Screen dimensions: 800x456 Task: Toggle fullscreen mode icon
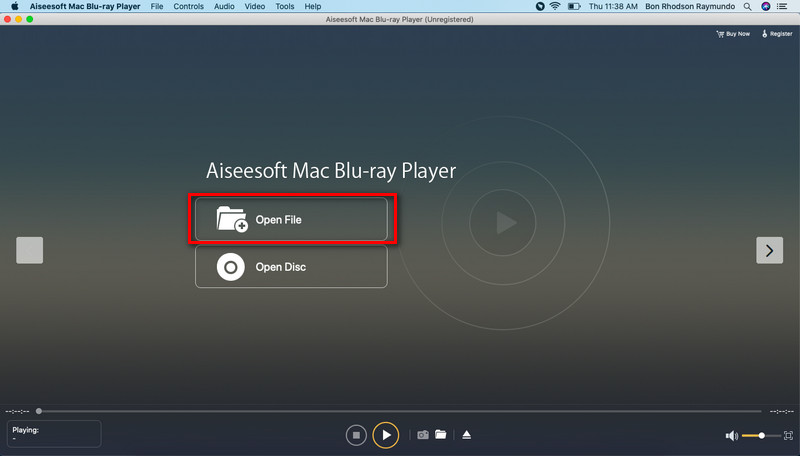(x=789, y=436)
